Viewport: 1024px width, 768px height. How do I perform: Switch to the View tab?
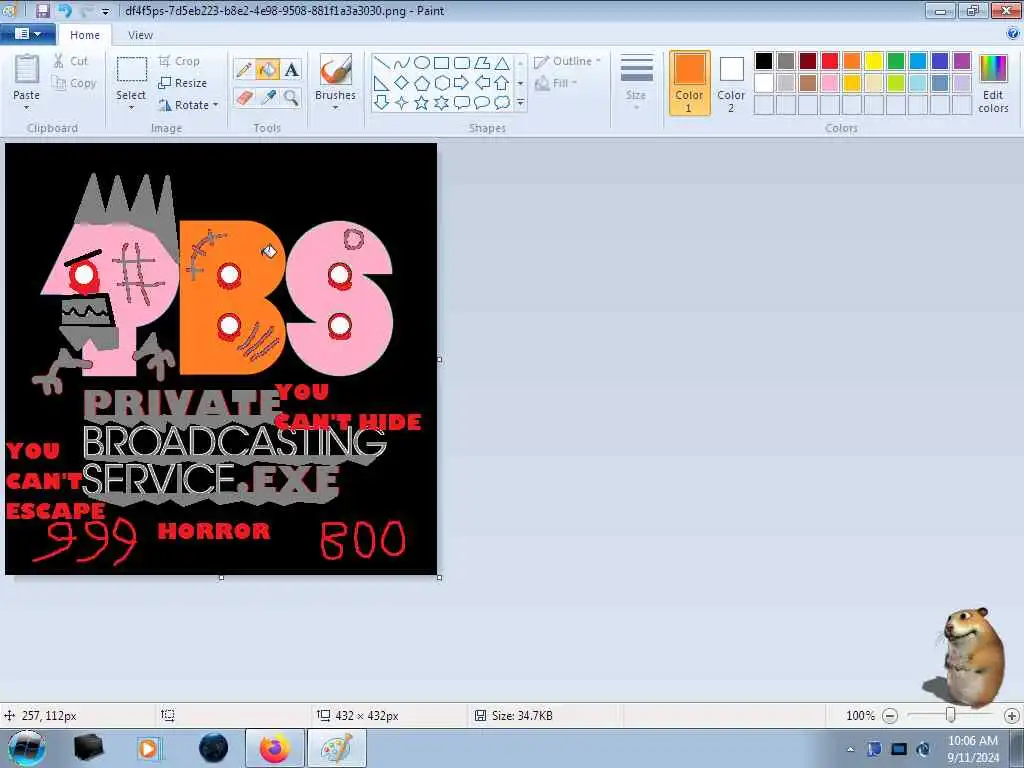[140, 35]
